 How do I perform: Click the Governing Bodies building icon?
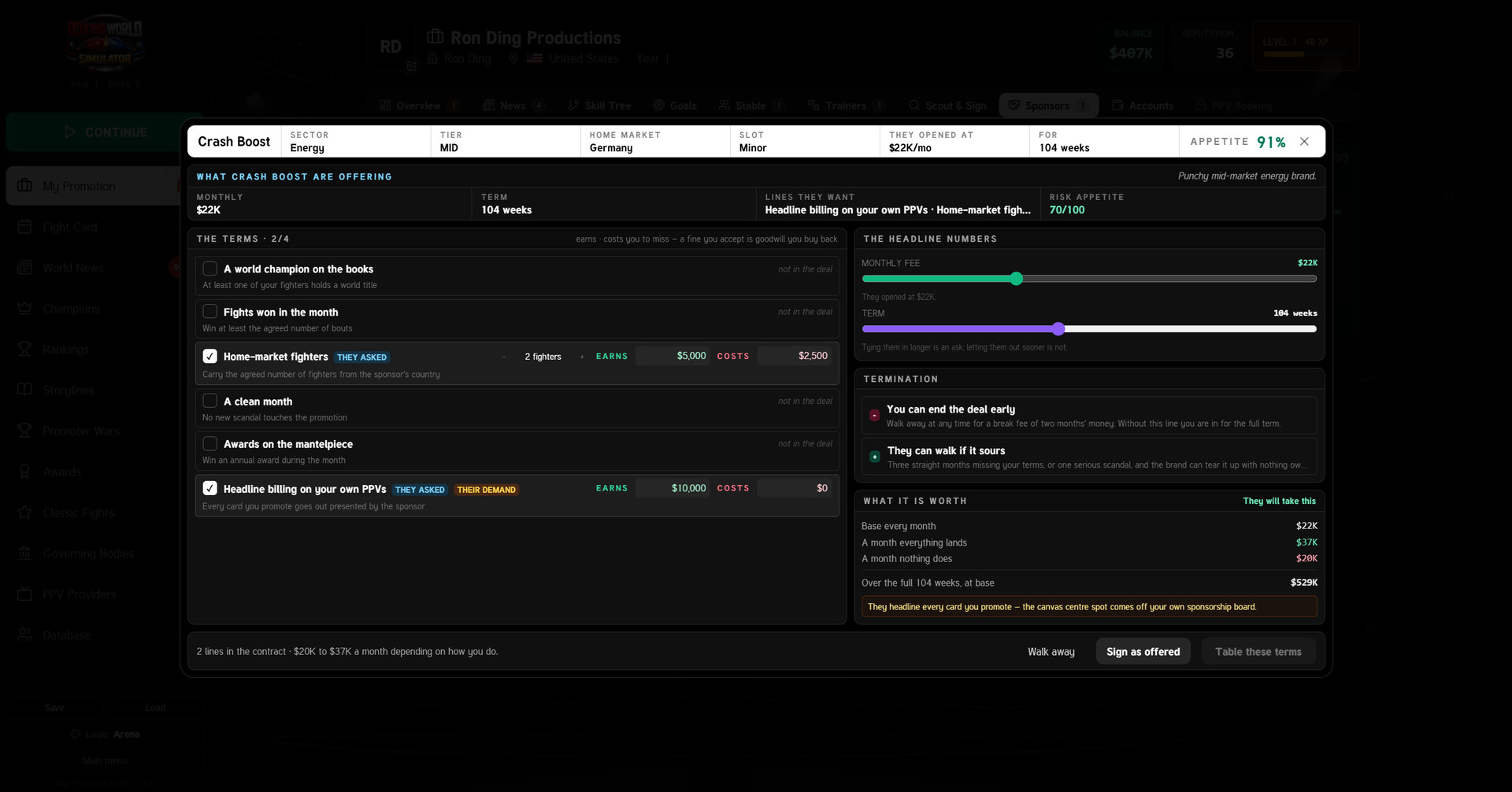click(25, 553)
